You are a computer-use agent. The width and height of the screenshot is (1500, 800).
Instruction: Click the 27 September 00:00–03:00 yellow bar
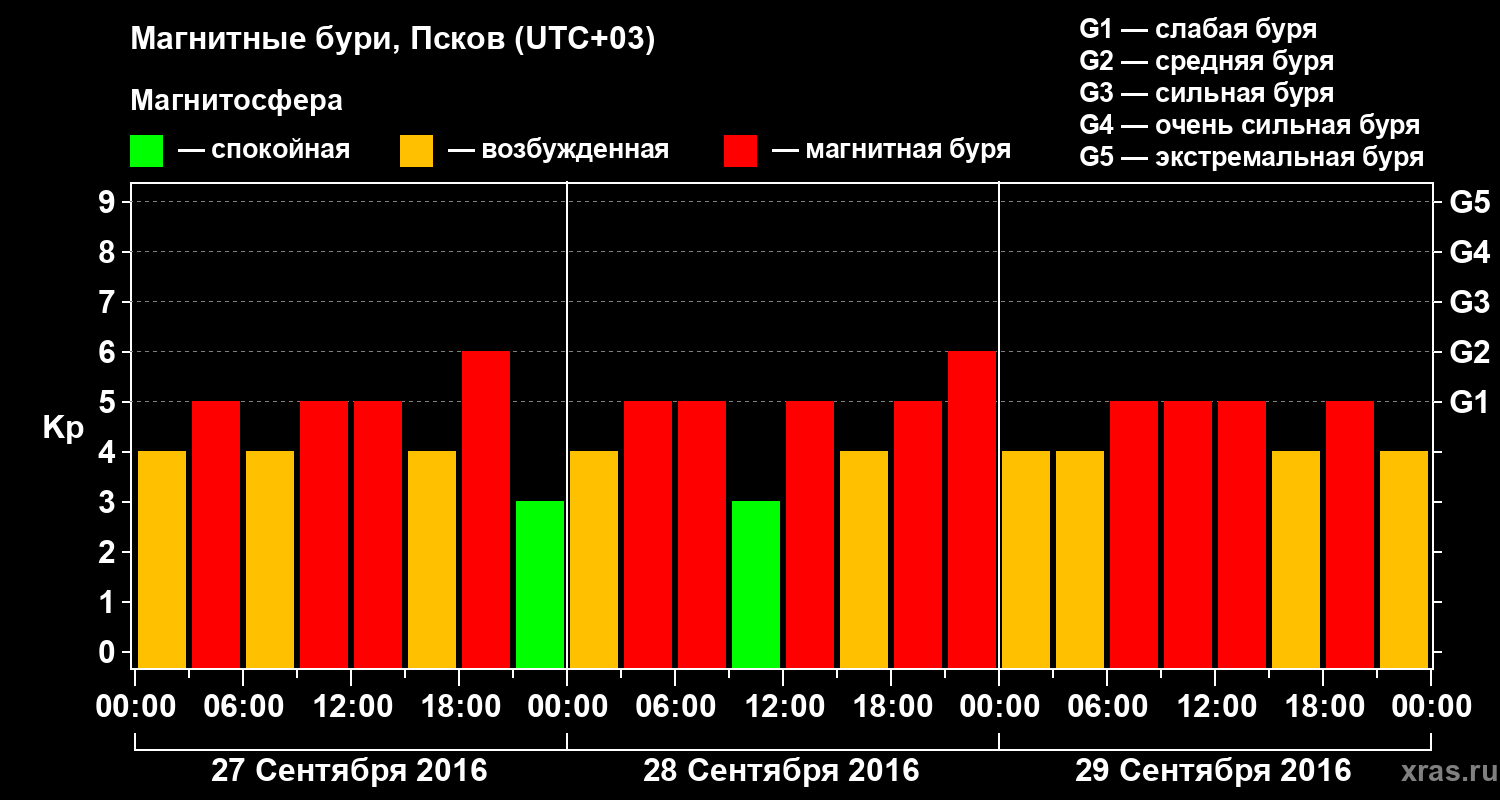point(162,559)
